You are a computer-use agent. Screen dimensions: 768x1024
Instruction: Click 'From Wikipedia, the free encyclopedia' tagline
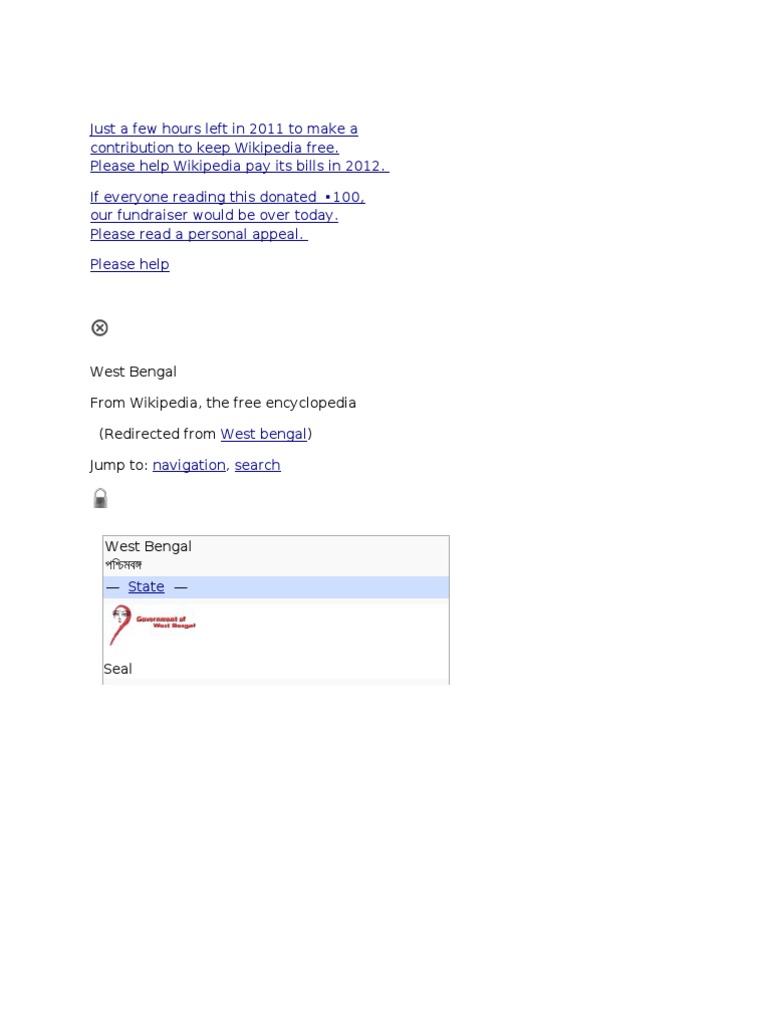[223, 402]
